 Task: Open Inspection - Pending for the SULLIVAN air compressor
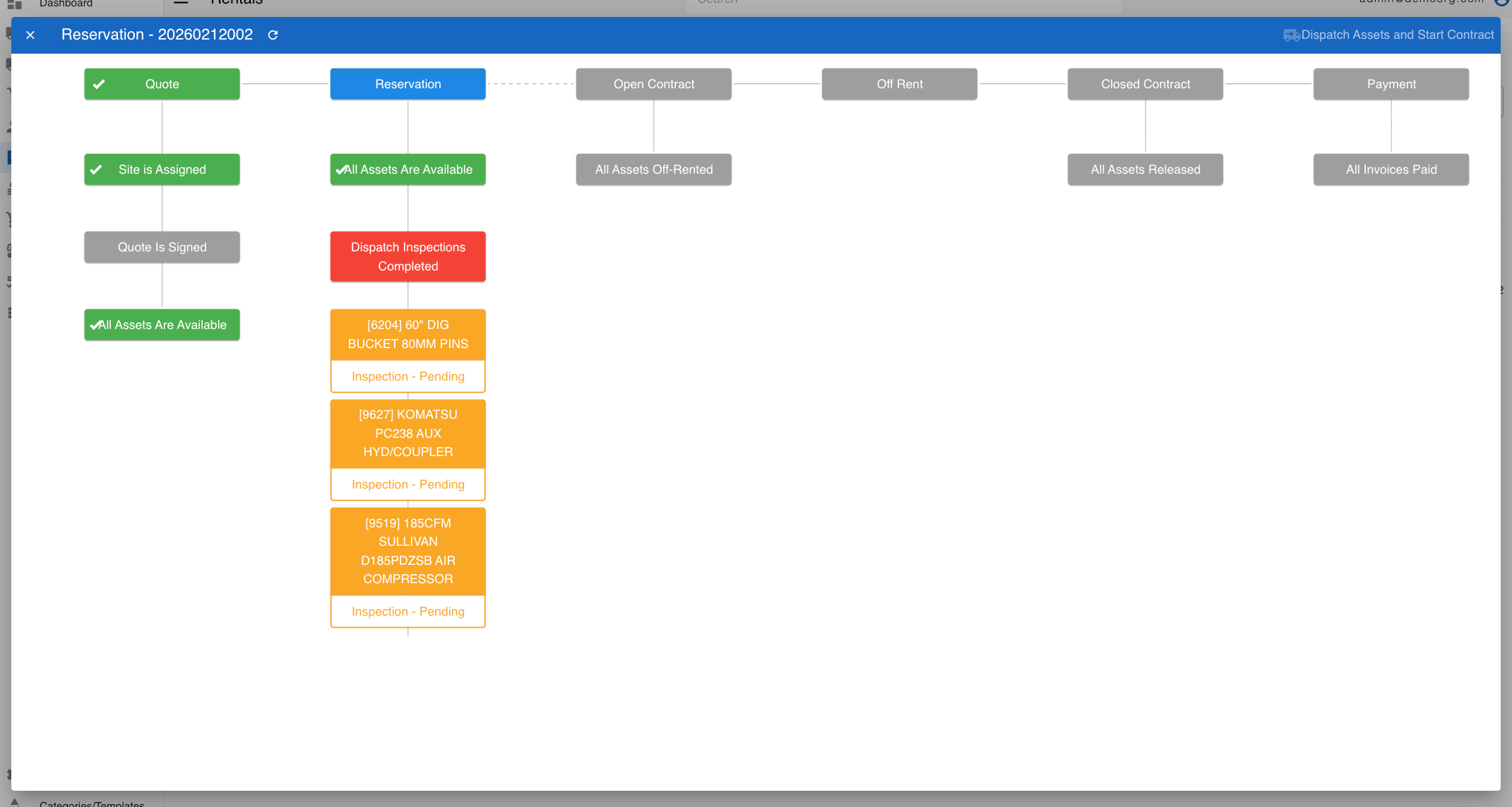(407, 611)
